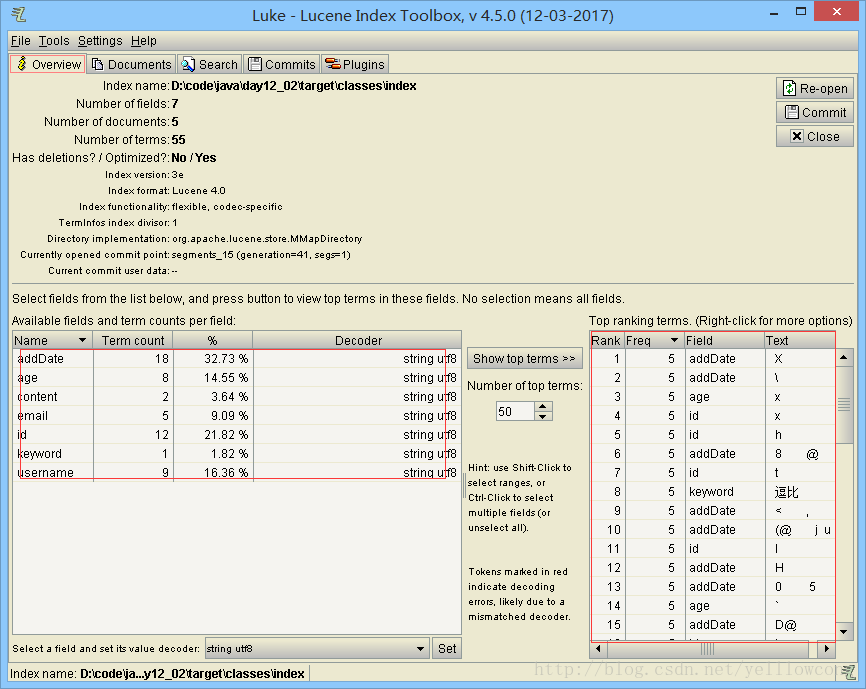Screen dimensions: 866x689
Task: Select the addDate field row
Action: (236, 358)
